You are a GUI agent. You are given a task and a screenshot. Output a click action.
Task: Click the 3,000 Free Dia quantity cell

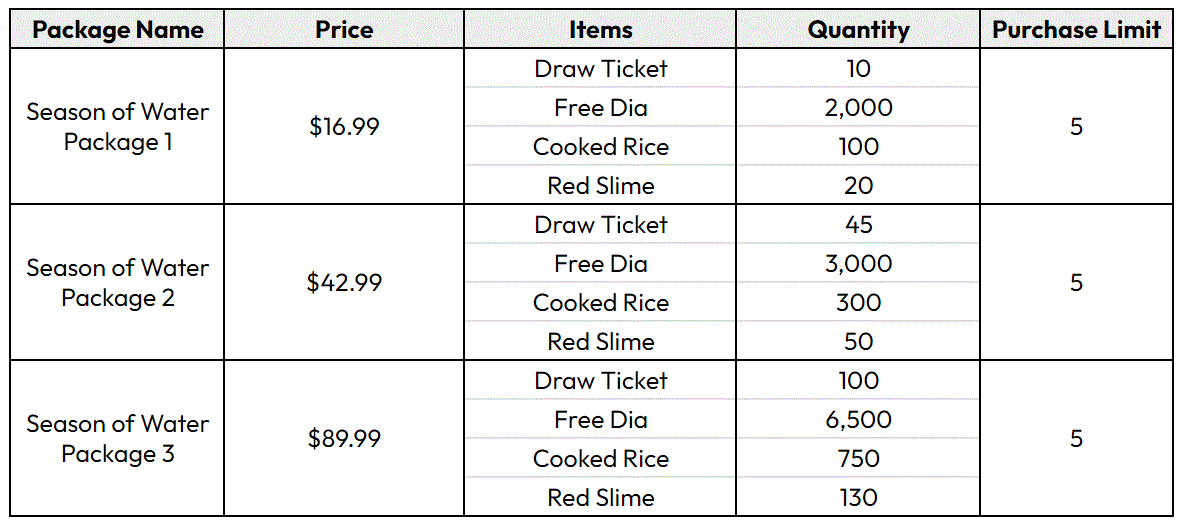[858, 264]
